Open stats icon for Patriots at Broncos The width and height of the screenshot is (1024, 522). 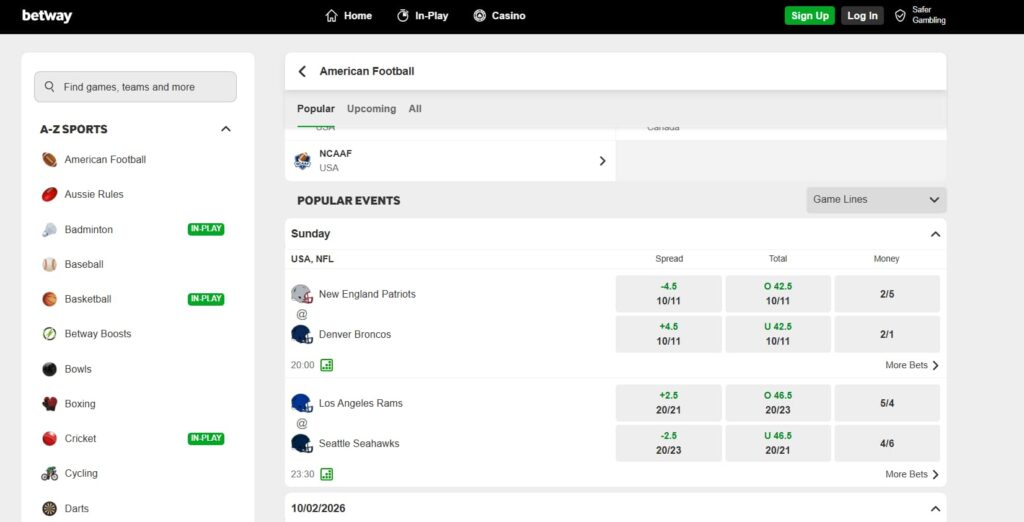pos(327,365)
